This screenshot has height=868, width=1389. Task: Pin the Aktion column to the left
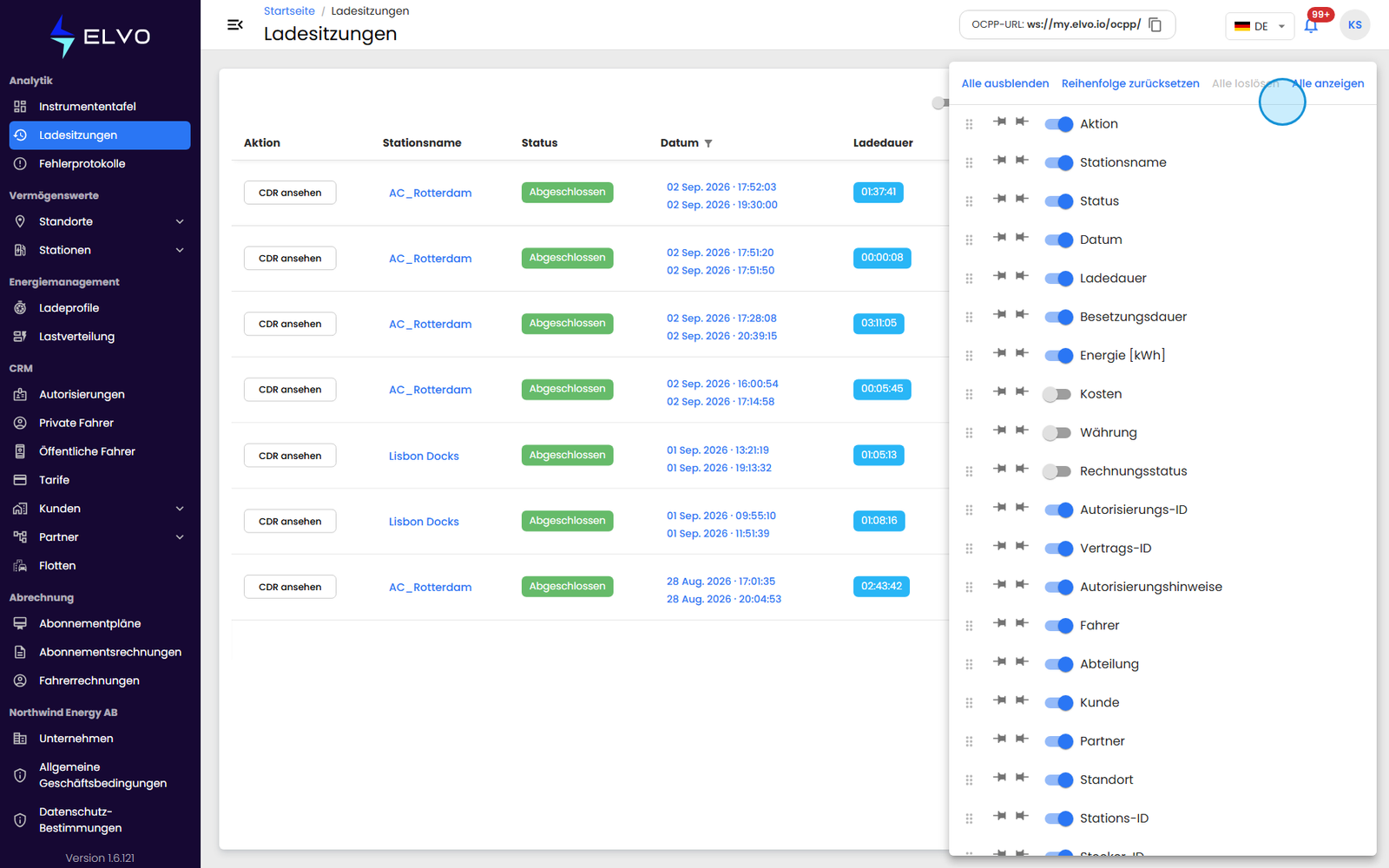pyautogui.click(x=999, y=122)
